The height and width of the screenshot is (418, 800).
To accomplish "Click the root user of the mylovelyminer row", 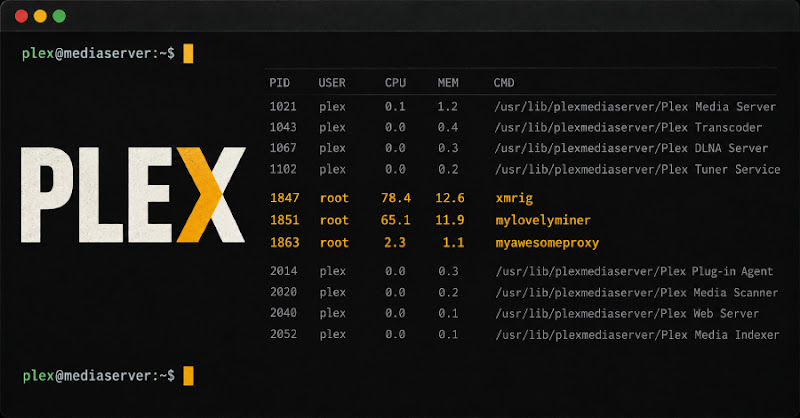I will pyautogui.click(x=334, y=220).
